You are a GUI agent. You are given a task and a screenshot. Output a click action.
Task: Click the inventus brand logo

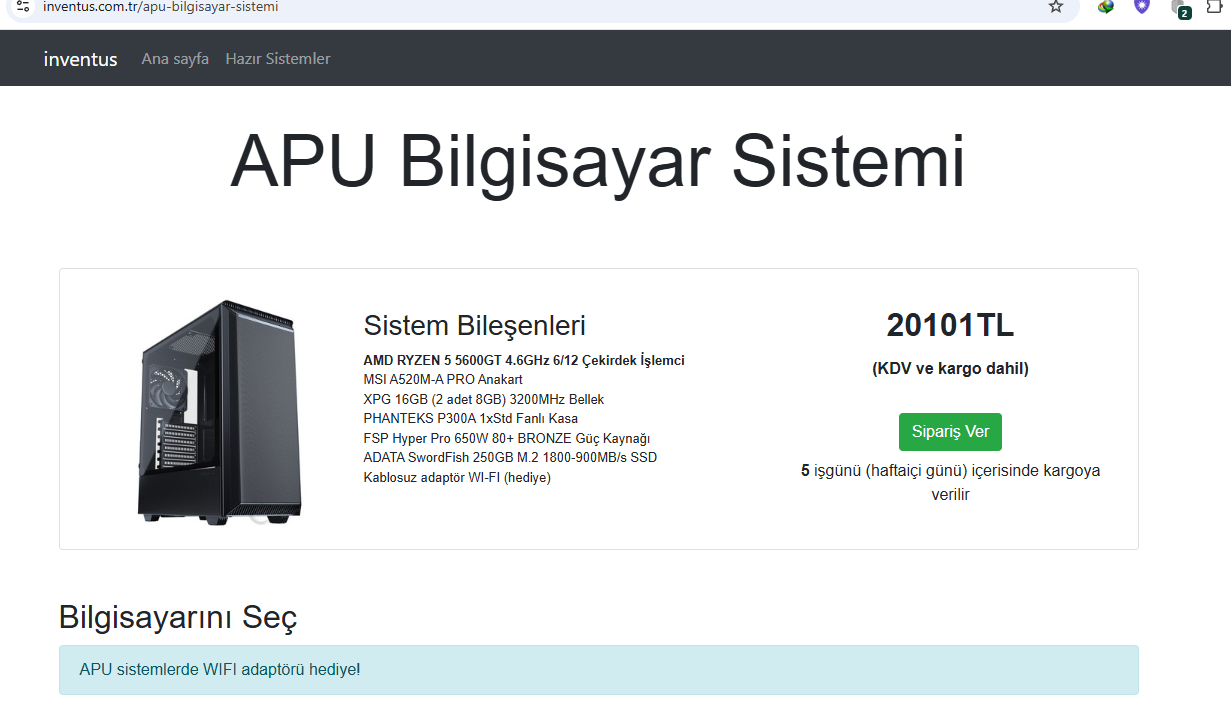point(80,59)
